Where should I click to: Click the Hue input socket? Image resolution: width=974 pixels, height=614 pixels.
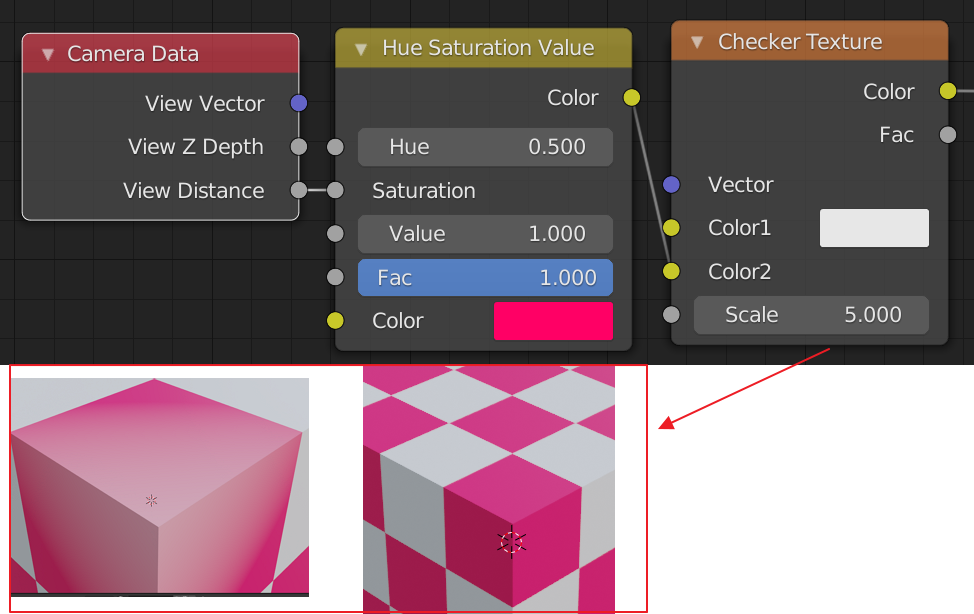tap(335, 147)
